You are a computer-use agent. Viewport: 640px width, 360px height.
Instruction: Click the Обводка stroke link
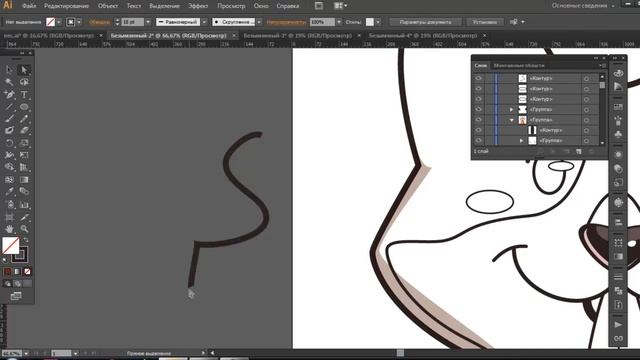click(x=99, y=22)
